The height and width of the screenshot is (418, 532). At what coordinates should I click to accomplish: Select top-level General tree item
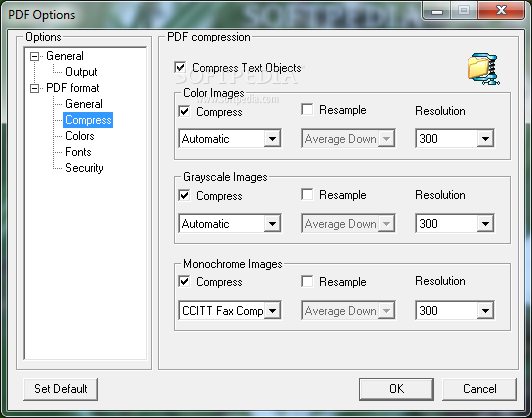point(65,56)
